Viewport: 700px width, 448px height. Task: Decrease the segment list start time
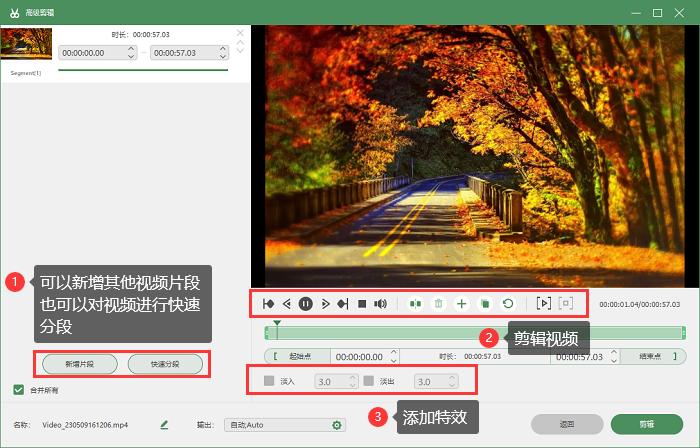coord(131,56)
